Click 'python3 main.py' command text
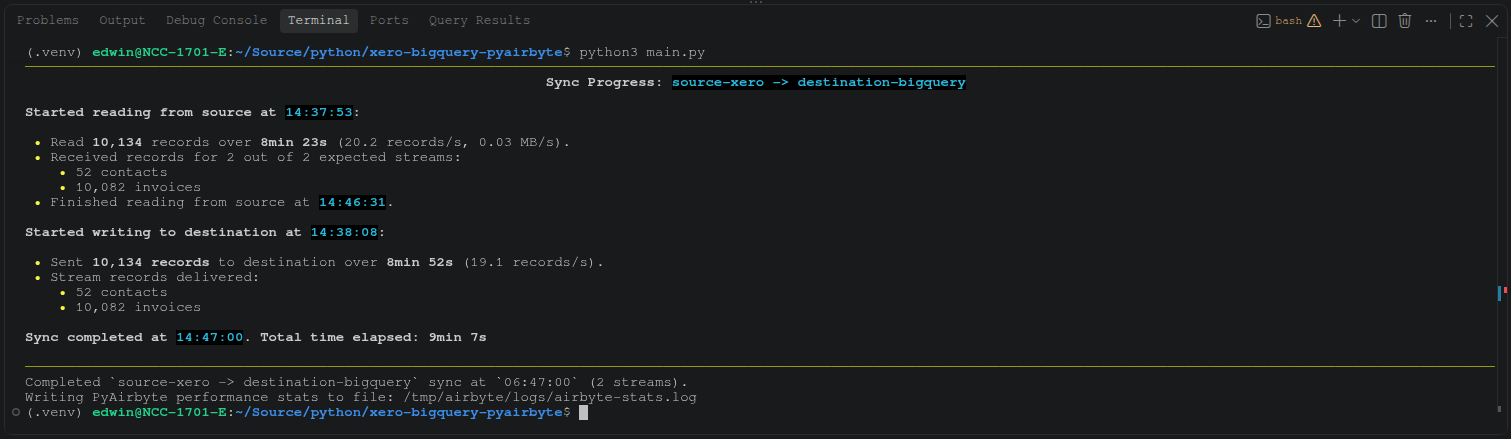The width and height of the screenshot is (1511, 439). pos(643,51)
